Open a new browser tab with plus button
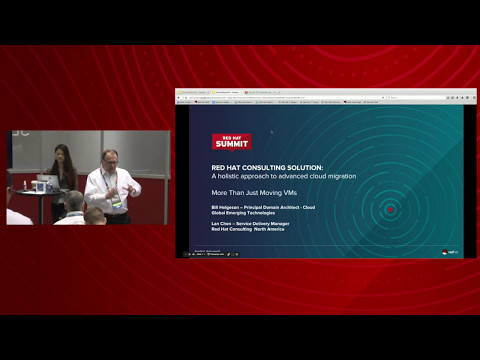The height and width of the screenshot is (360, 480). (279, 92)
